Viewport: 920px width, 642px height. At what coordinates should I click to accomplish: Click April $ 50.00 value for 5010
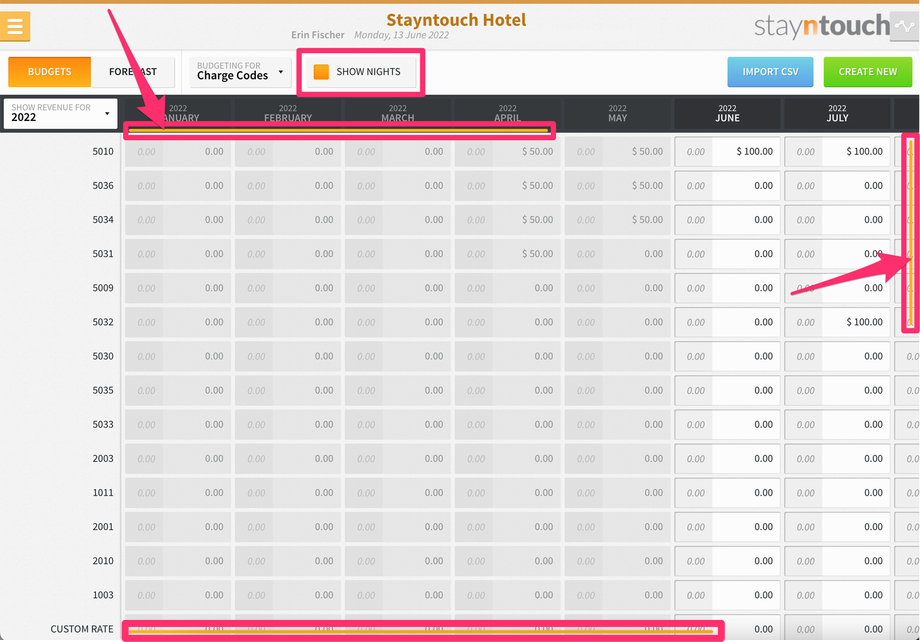click(537, 151)
